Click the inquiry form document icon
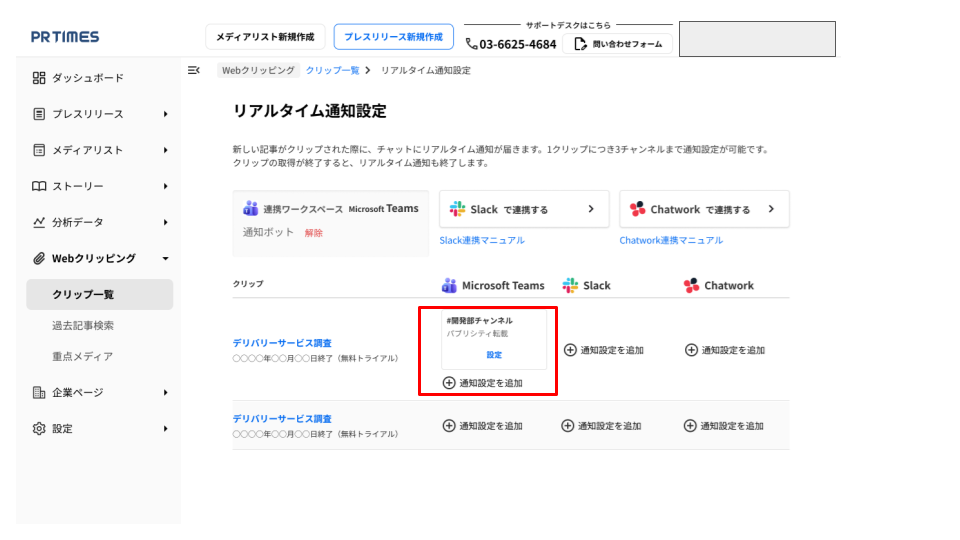The image size is (960, 540). [x=580, y=44]
